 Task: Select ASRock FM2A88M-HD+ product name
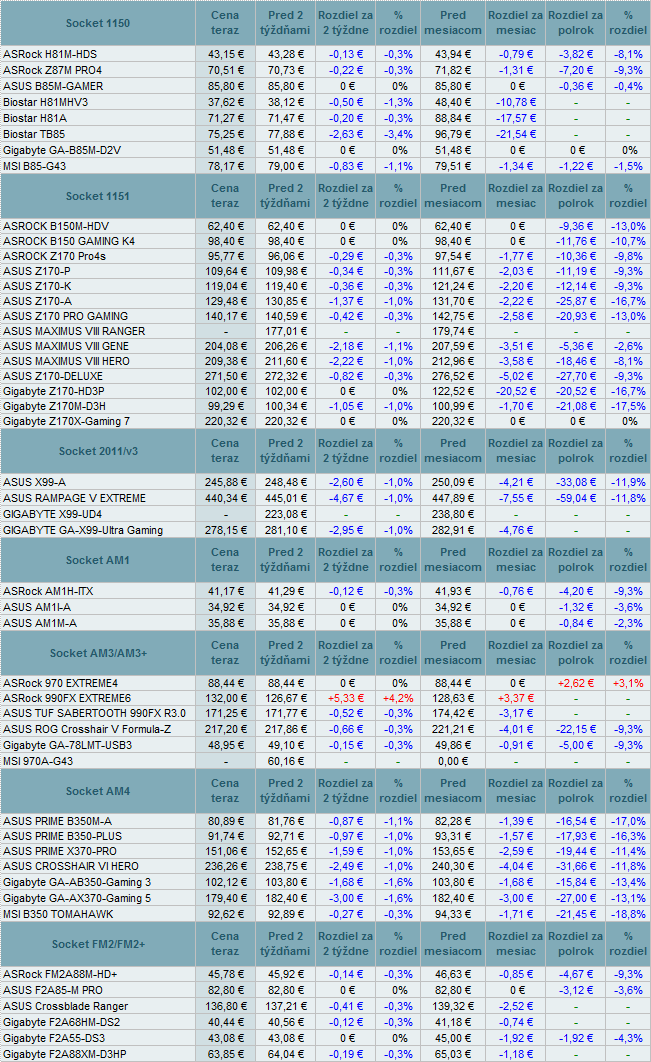[60, 975]
